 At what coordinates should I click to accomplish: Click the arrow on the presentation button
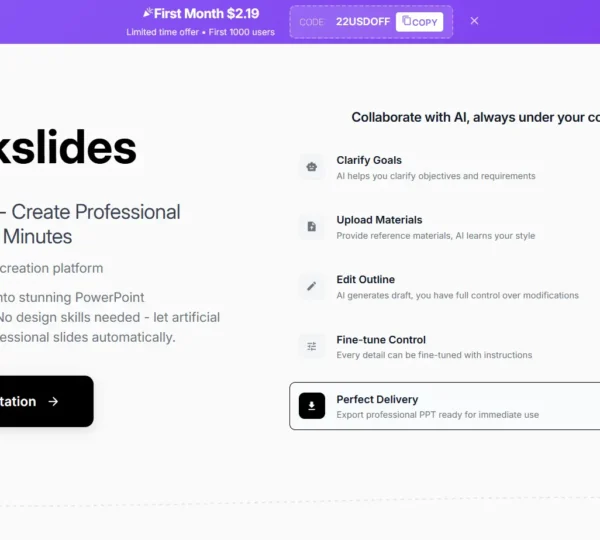(53, 401)
